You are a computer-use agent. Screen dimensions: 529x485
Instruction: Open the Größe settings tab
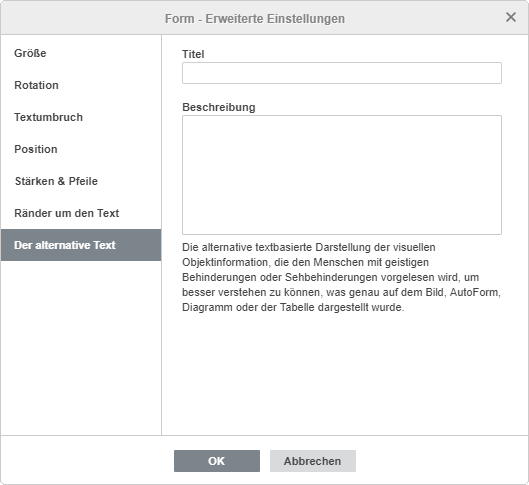click(81, 53)
